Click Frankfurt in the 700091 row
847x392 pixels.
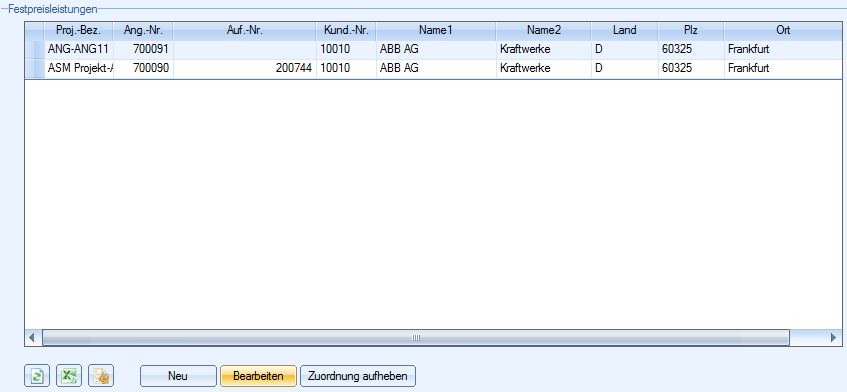point(783,50)
